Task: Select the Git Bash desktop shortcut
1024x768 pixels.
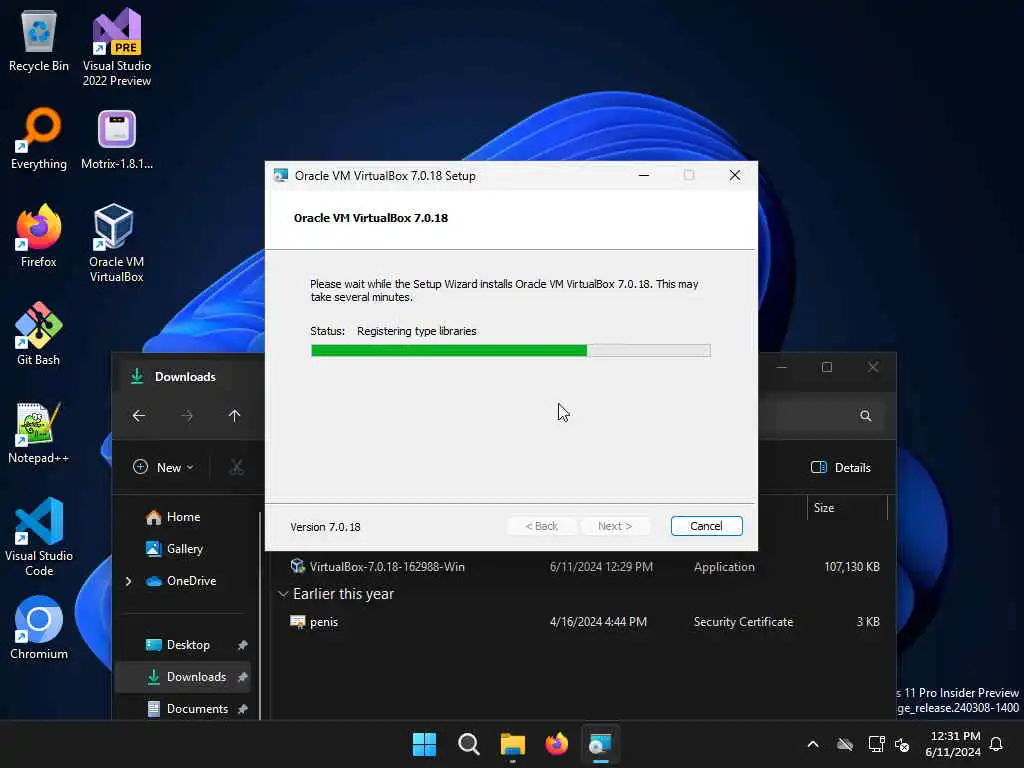Action: tap(39, 334)
